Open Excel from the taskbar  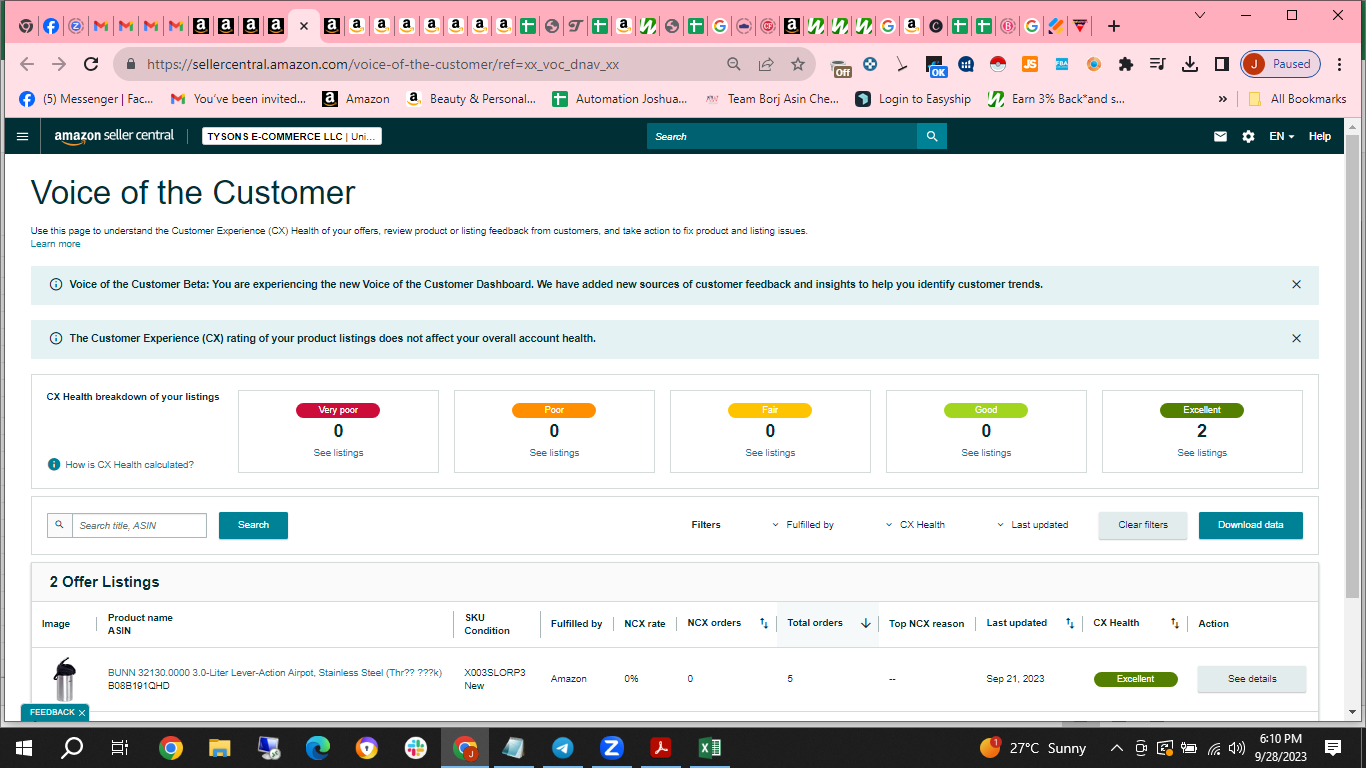[709, 748]
